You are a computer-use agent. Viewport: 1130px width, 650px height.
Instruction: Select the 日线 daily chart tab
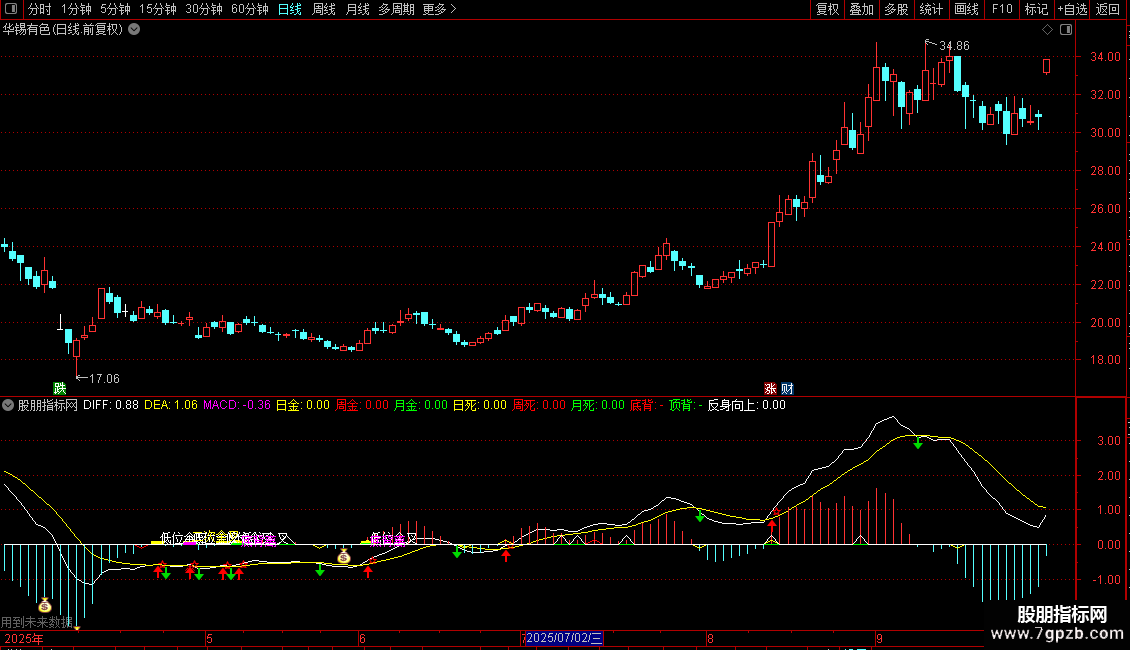(x=290, y=9)
